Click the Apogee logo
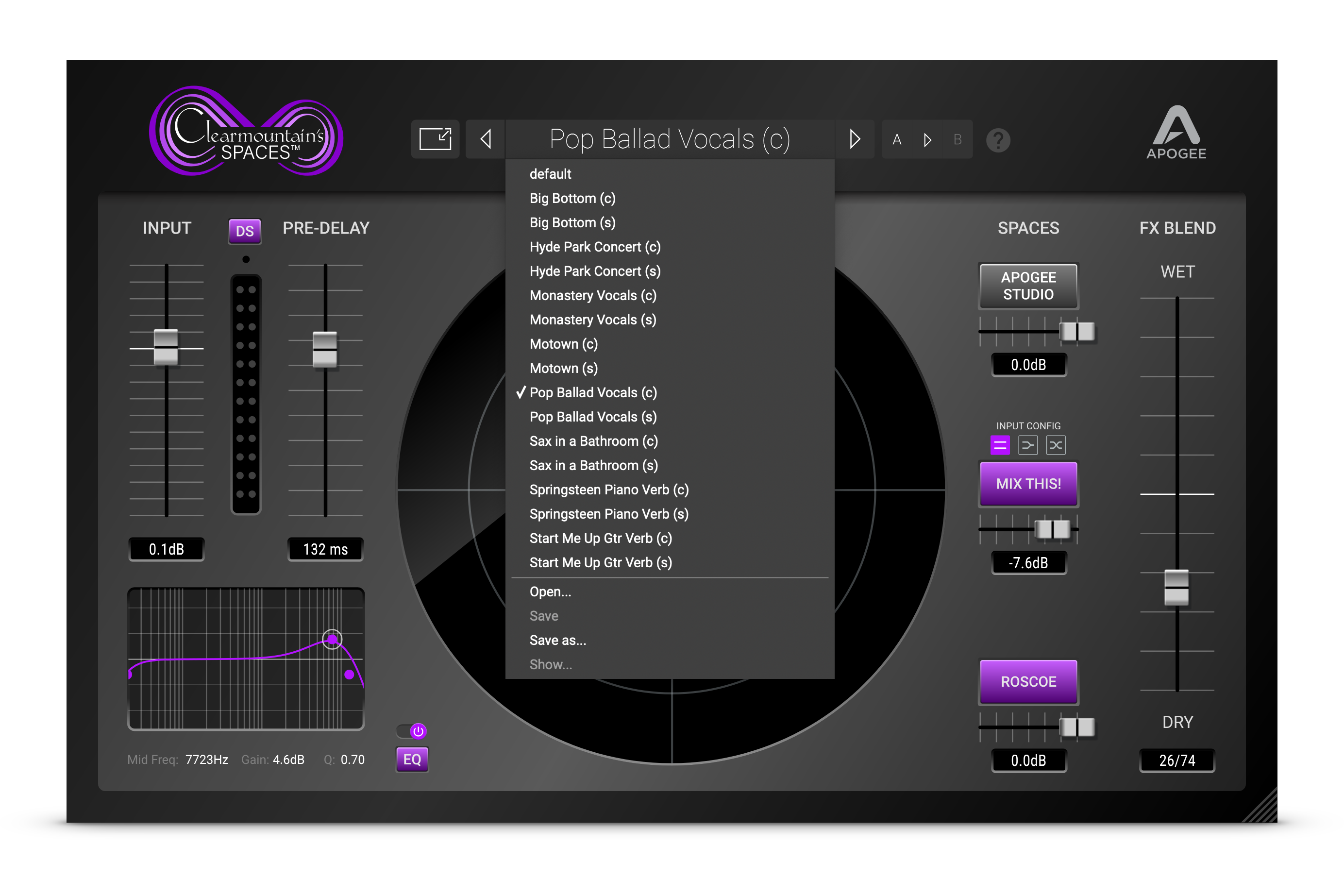Image resolution: width=1344 pixels, height=896 pixels. click(x=1176, y=133)
